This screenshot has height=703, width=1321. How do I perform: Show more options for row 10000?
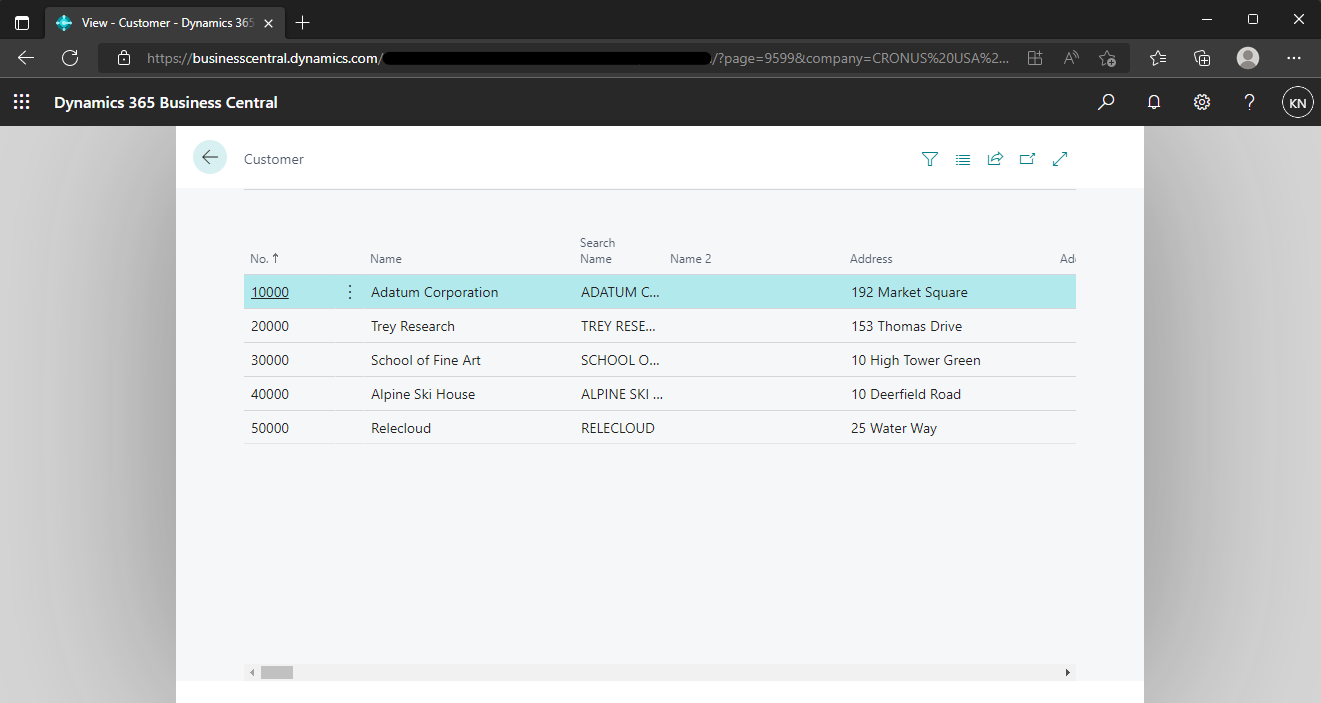coord(349,292)
